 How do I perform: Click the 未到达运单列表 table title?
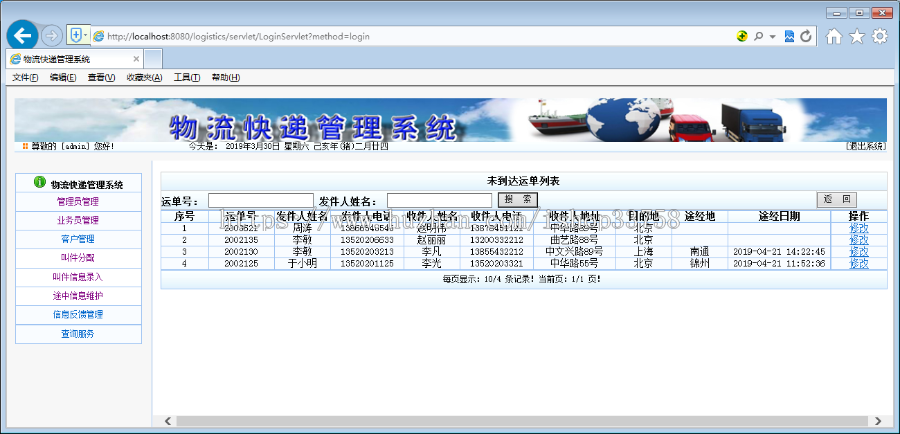point(523,181)
